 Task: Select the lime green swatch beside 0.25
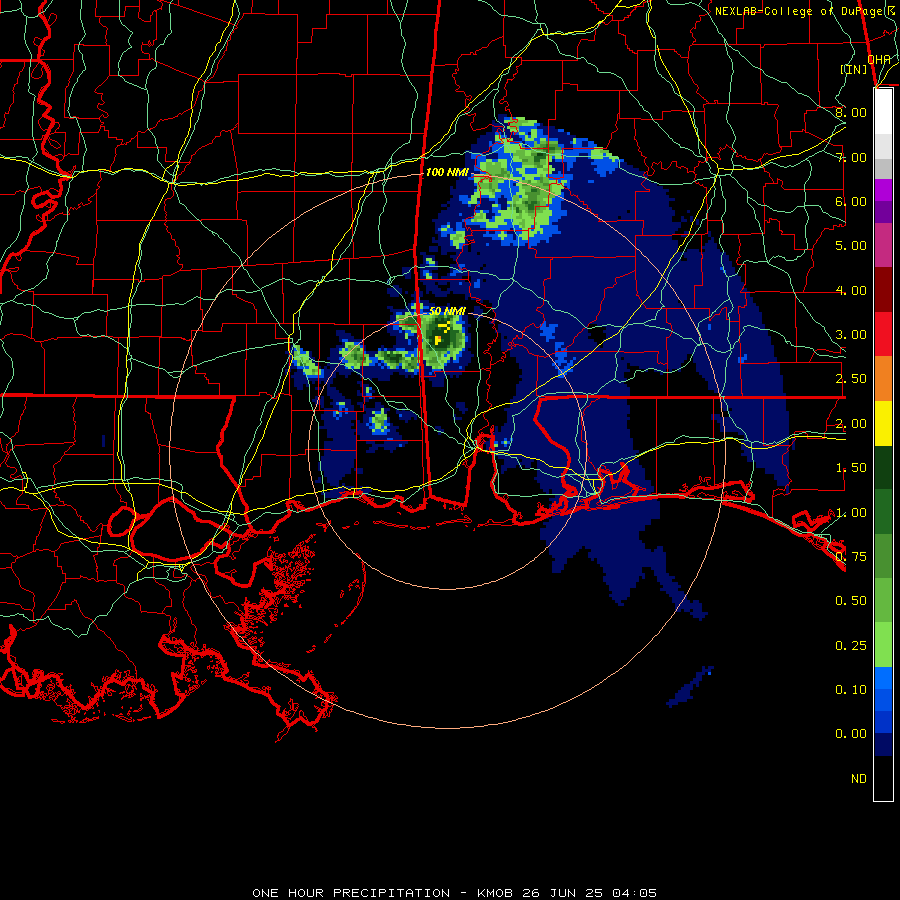[883, 645]
